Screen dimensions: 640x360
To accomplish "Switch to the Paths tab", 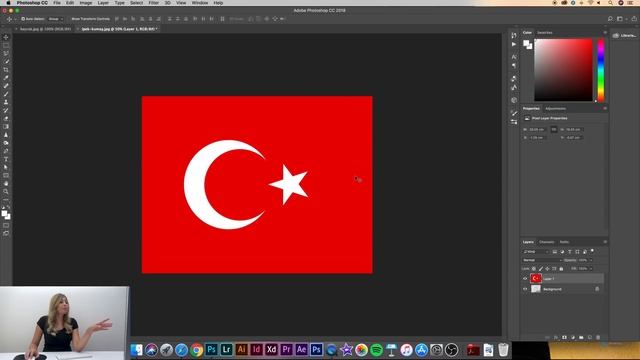I will coord(564,242).
